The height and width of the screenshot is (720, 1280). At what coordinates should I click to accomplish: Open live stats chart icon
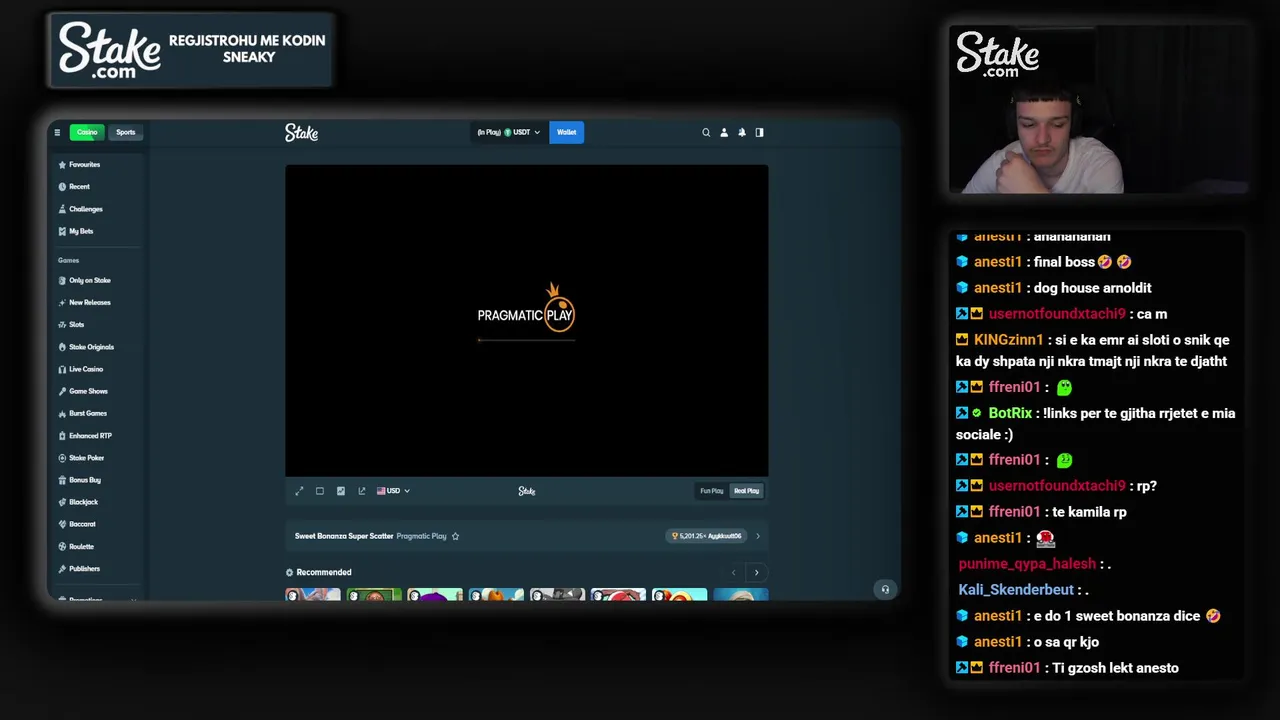341,491
